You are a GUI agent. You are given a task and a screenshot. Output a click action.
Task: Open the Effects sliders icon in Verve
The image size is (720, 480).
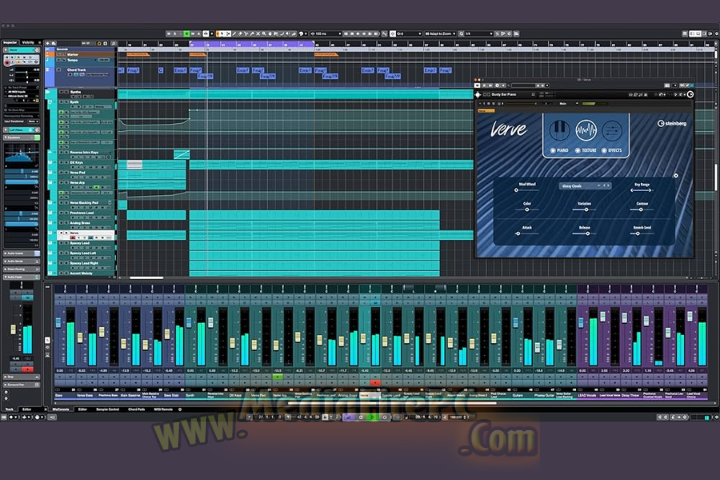612,131
